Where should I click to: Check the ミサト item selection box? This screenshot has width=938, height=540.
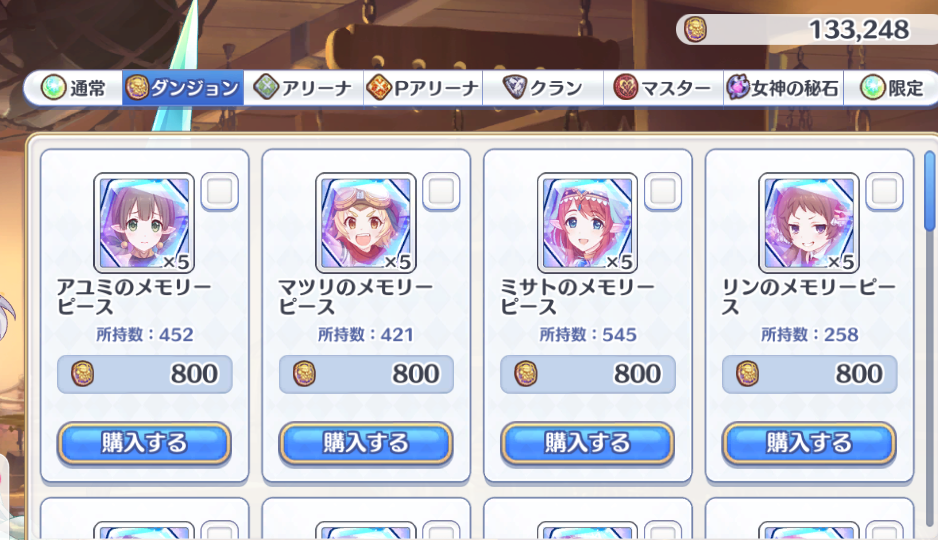click(x=663, y=191)
